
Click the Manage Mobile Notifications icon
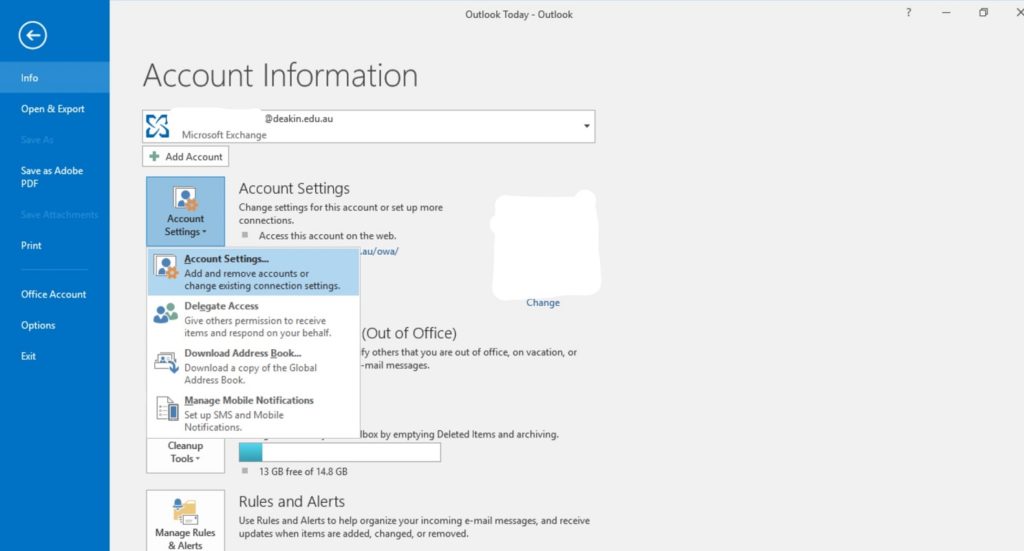tap(166, 408)
